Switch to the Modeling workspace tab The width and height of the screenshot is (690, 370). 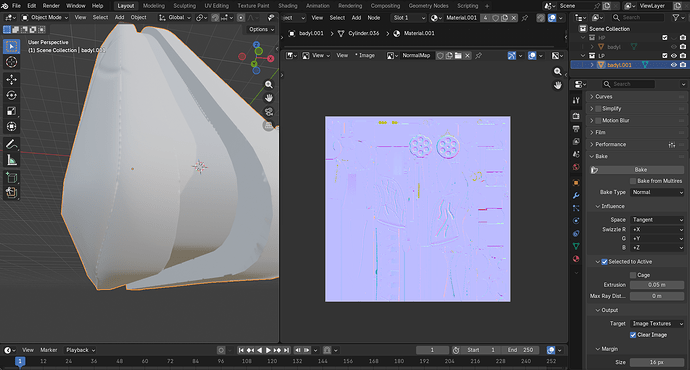click(154, 6)
